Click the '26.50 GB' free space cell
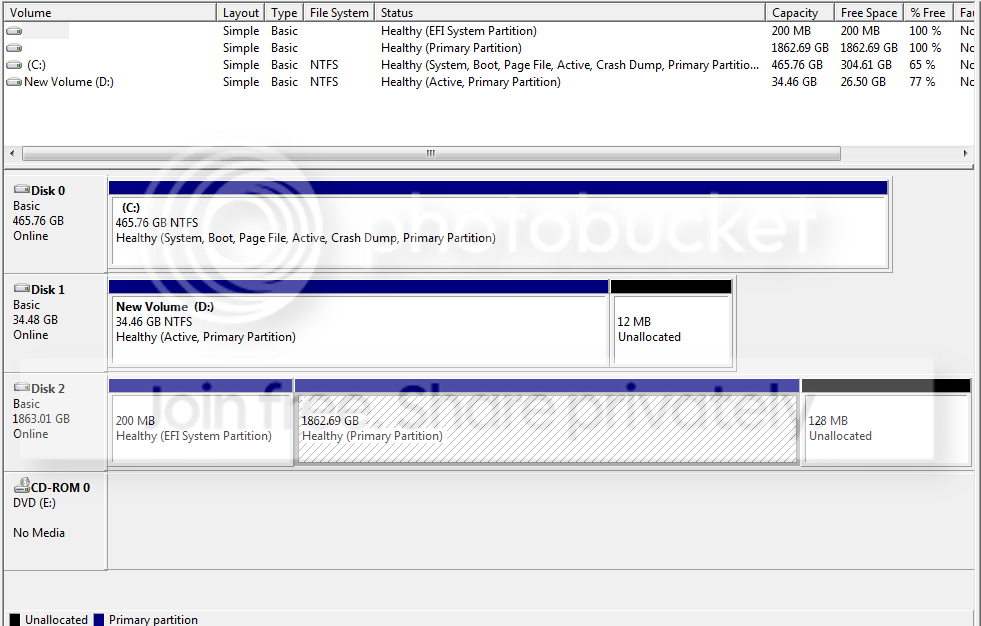Screen dimensions: 981x626 click(x=863, y=82)
